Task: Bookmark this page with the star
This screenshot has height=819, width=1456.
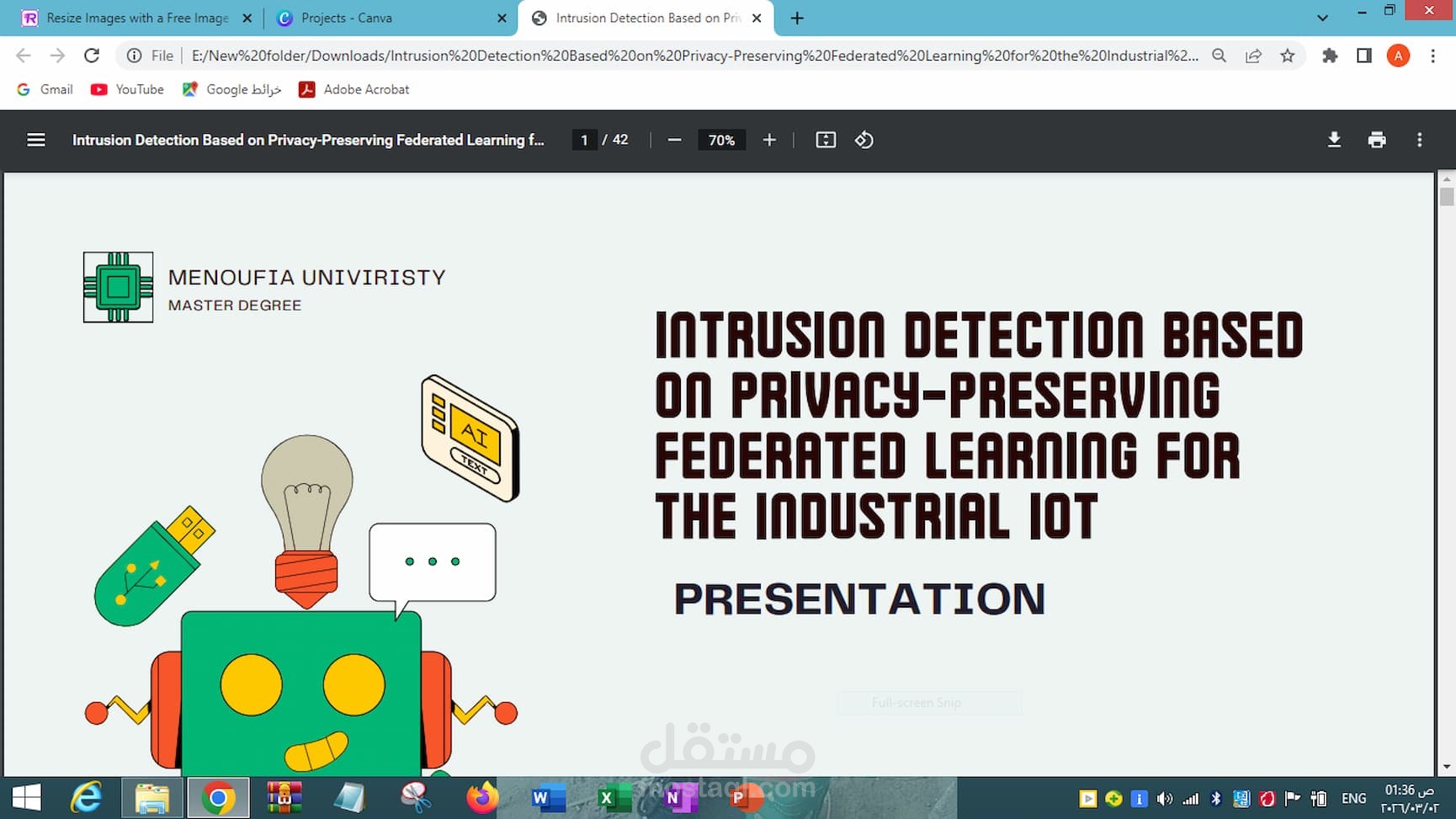Action: (1287, 56)
